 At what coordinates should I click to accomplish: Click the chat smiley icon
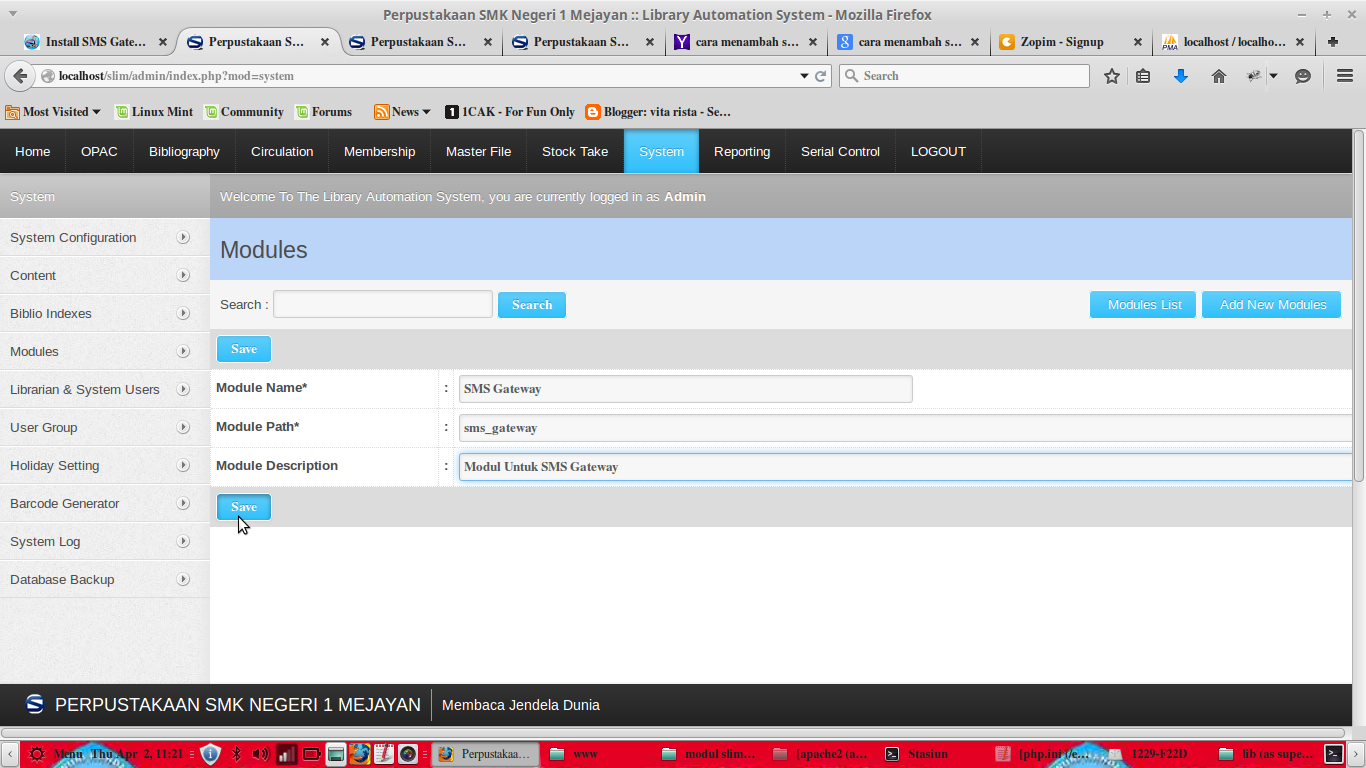[x=1303, y=76]
